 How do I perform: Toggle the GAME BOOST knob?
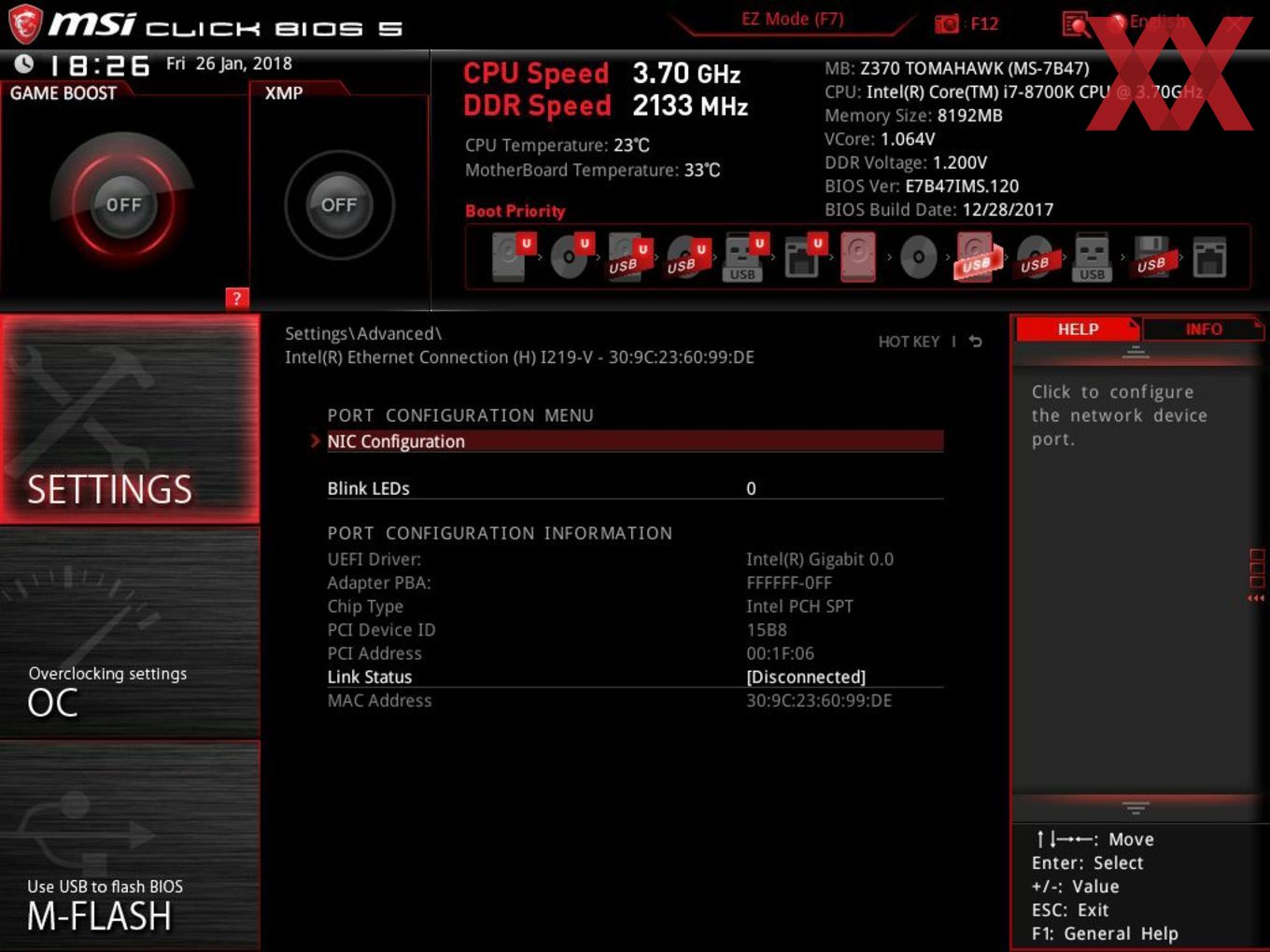123,204
